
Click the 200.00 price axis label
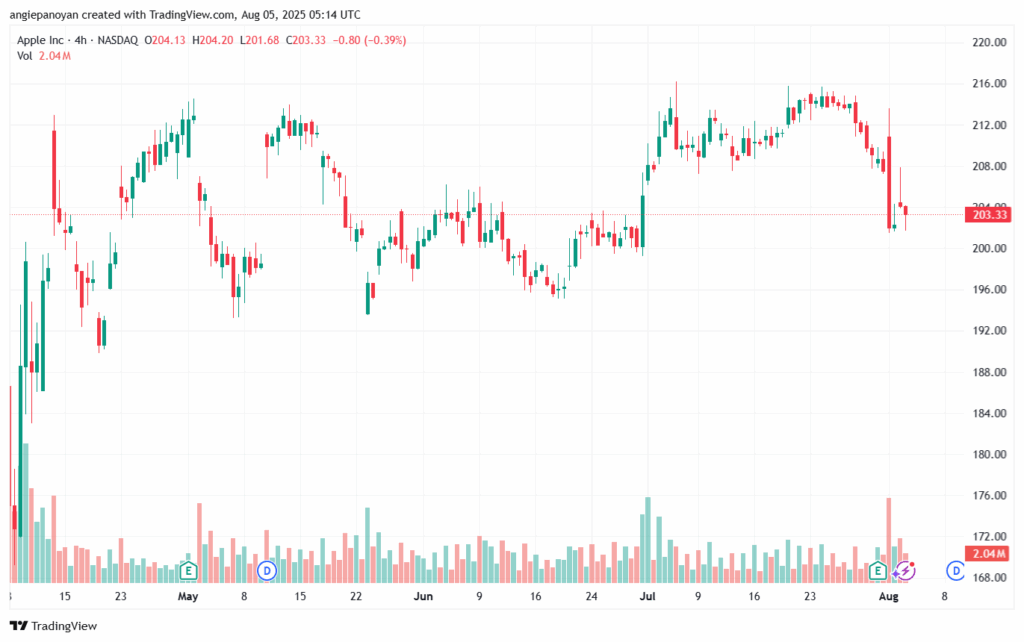click(x=989, y=248)
